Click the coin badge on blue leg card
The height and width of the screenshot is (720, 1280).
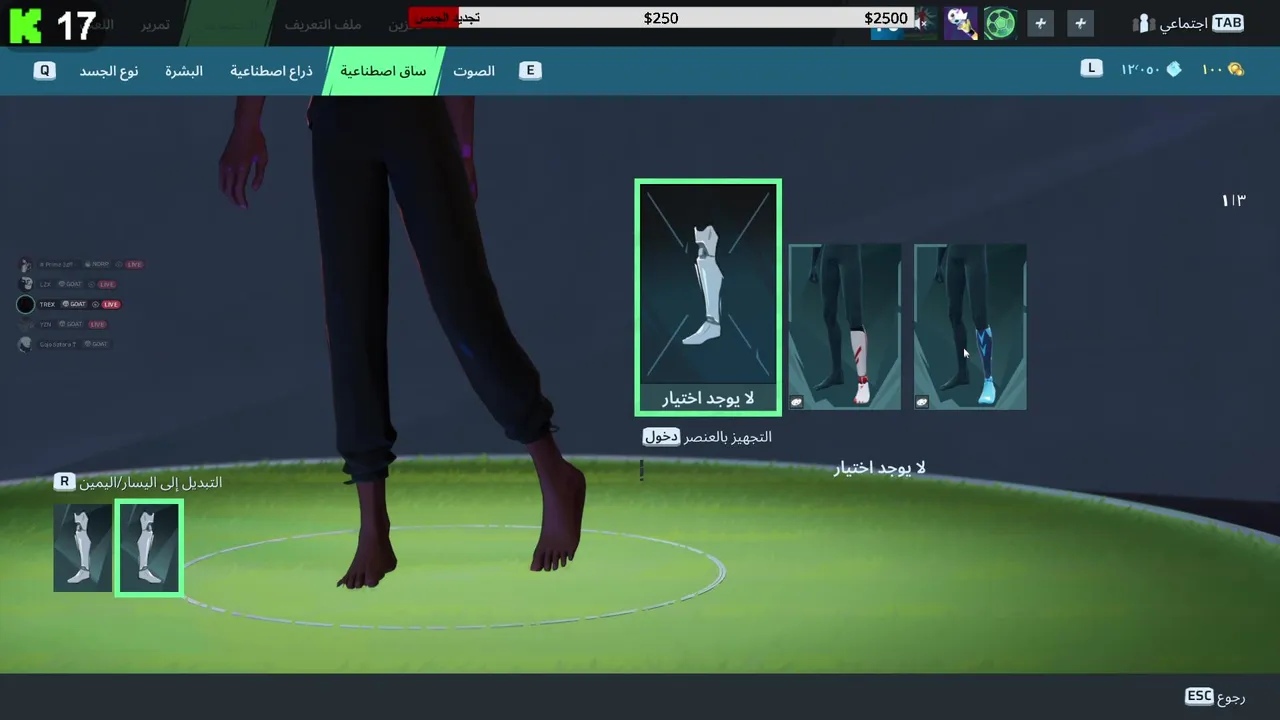(922, 402)
